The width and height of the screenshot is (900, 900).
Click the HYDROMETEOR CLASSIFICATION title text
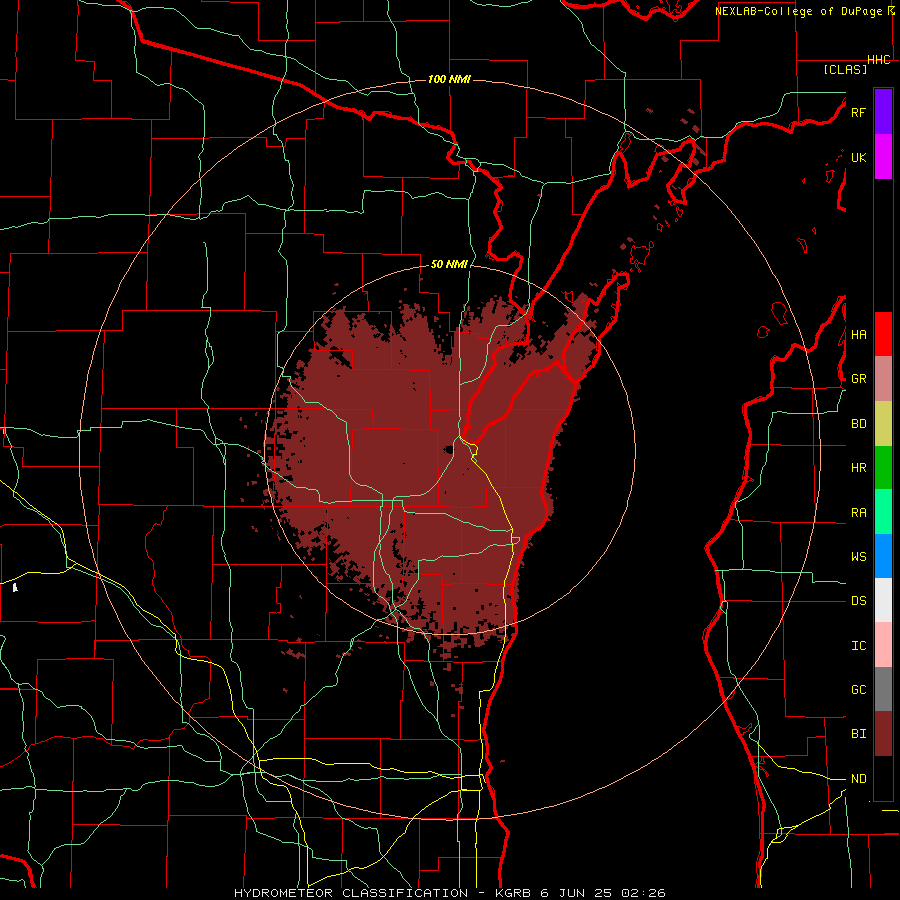(351, 893)
